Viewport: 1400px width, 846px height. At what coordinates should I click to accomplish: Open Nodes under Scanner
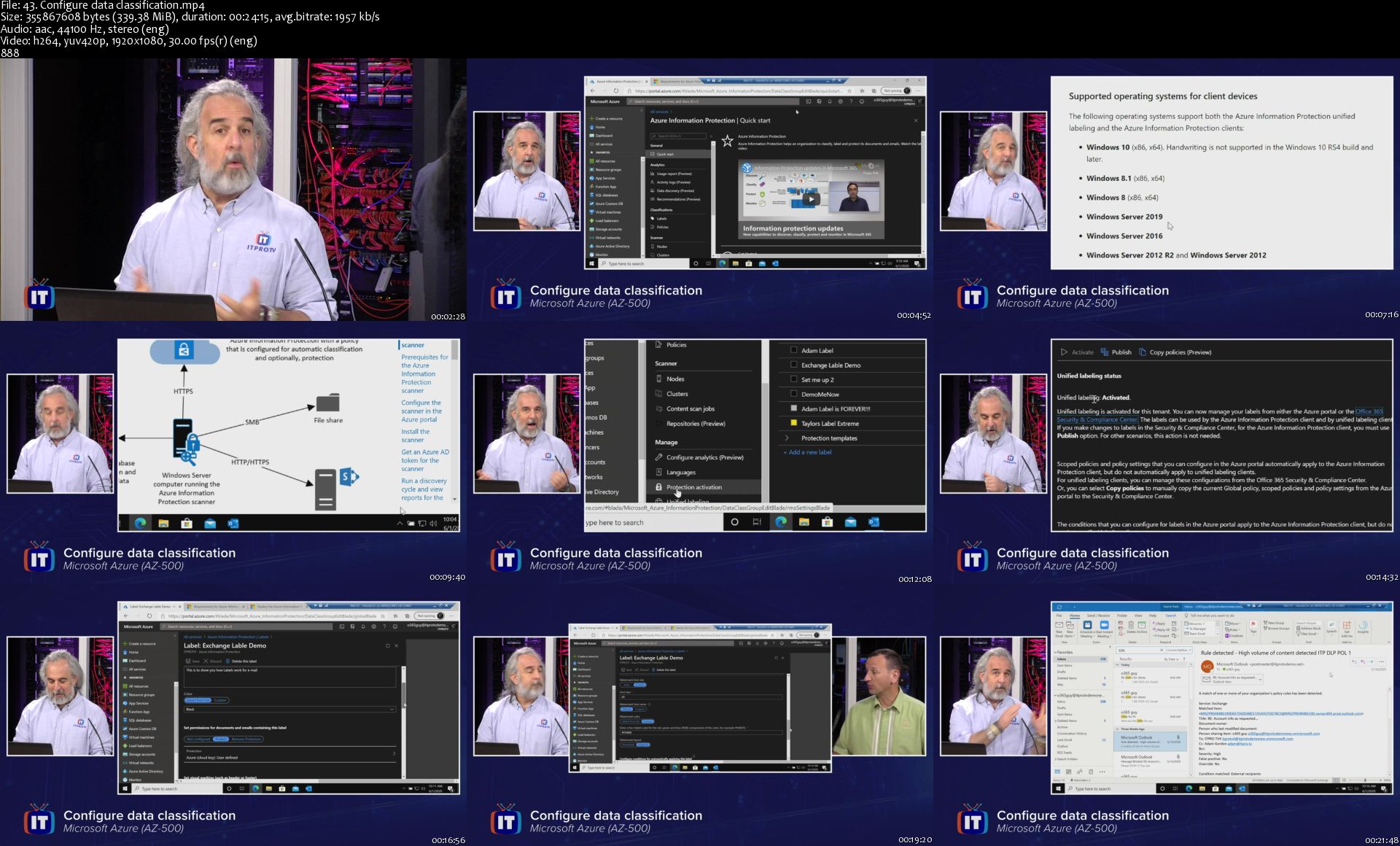point(674,379)
